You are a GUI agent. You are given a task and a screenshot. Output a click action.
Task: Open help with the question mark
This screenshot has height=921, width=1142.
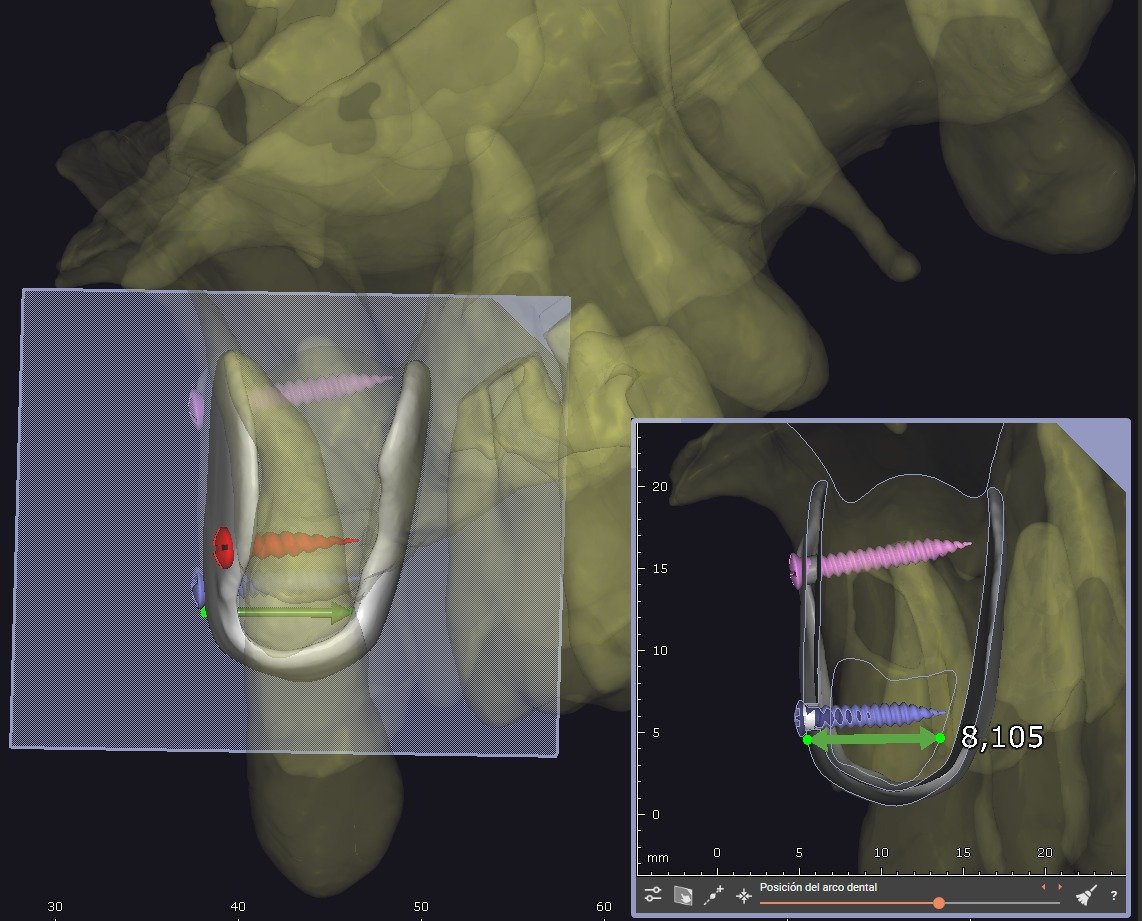pos(1113,896)
